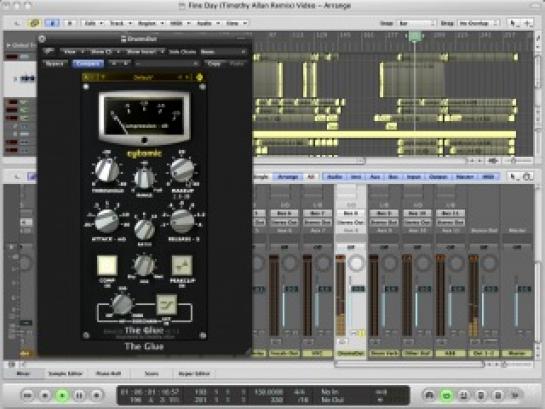This screenshot has height=409, width=545.
Task: Toggle the blue Catch playhead icon
Action: [52, 23]
